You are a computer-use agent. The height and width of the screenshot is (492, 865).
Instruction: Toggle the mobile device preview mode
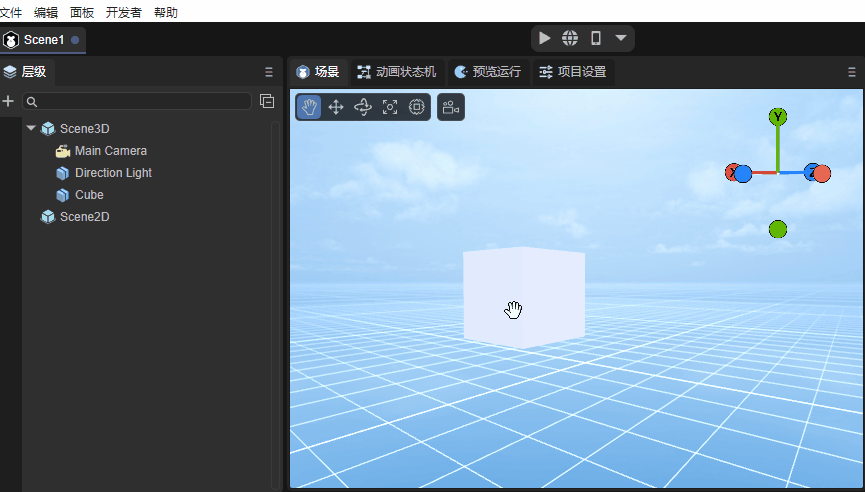click(596, 38)
